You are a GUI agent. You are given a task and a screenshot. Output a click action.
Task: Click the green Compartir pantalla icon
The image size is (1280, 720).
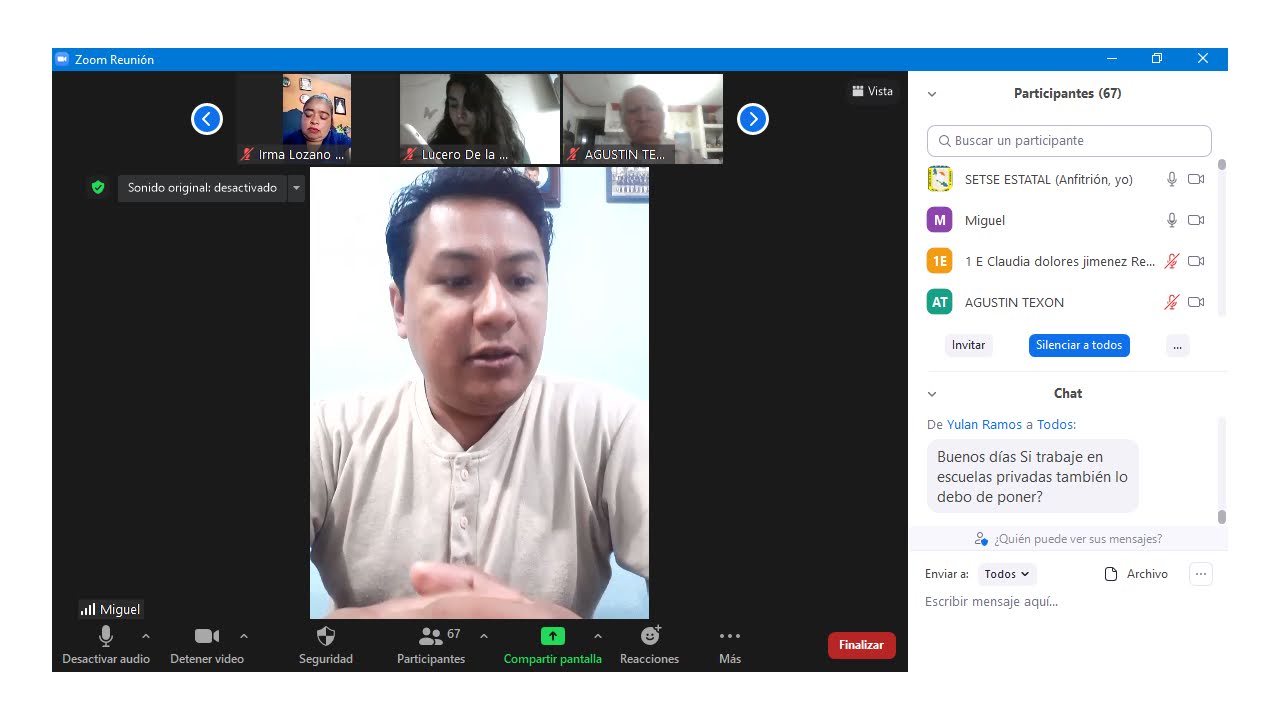pos(553,636)
